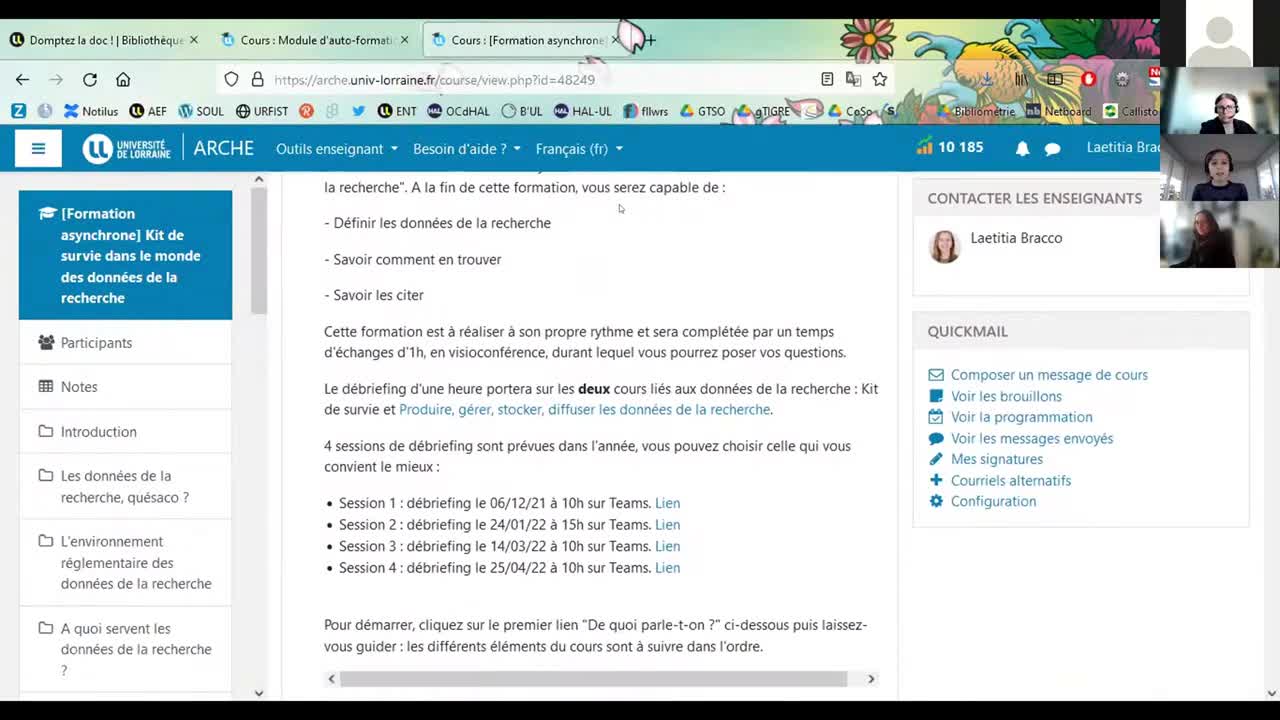Open the Twitter bookmark icon
Screen dimensions: 1280x720
358,111
